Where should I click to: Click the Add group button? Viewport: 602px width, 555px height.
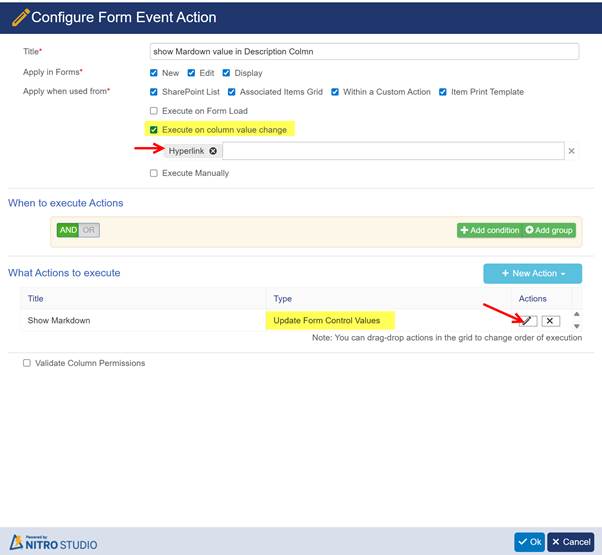(x=549, y=230)
